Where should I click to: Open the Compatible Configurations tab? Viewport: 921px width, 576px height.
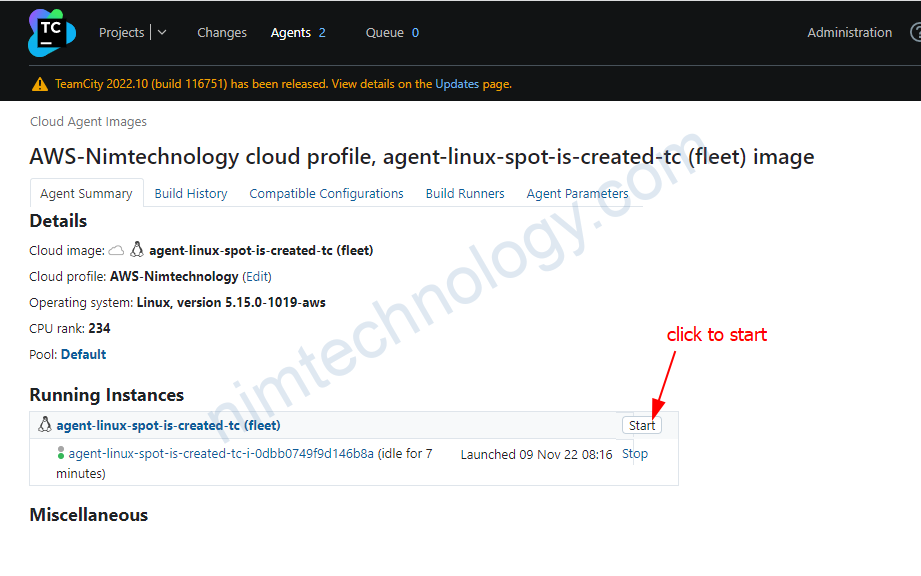pos(327,193)
